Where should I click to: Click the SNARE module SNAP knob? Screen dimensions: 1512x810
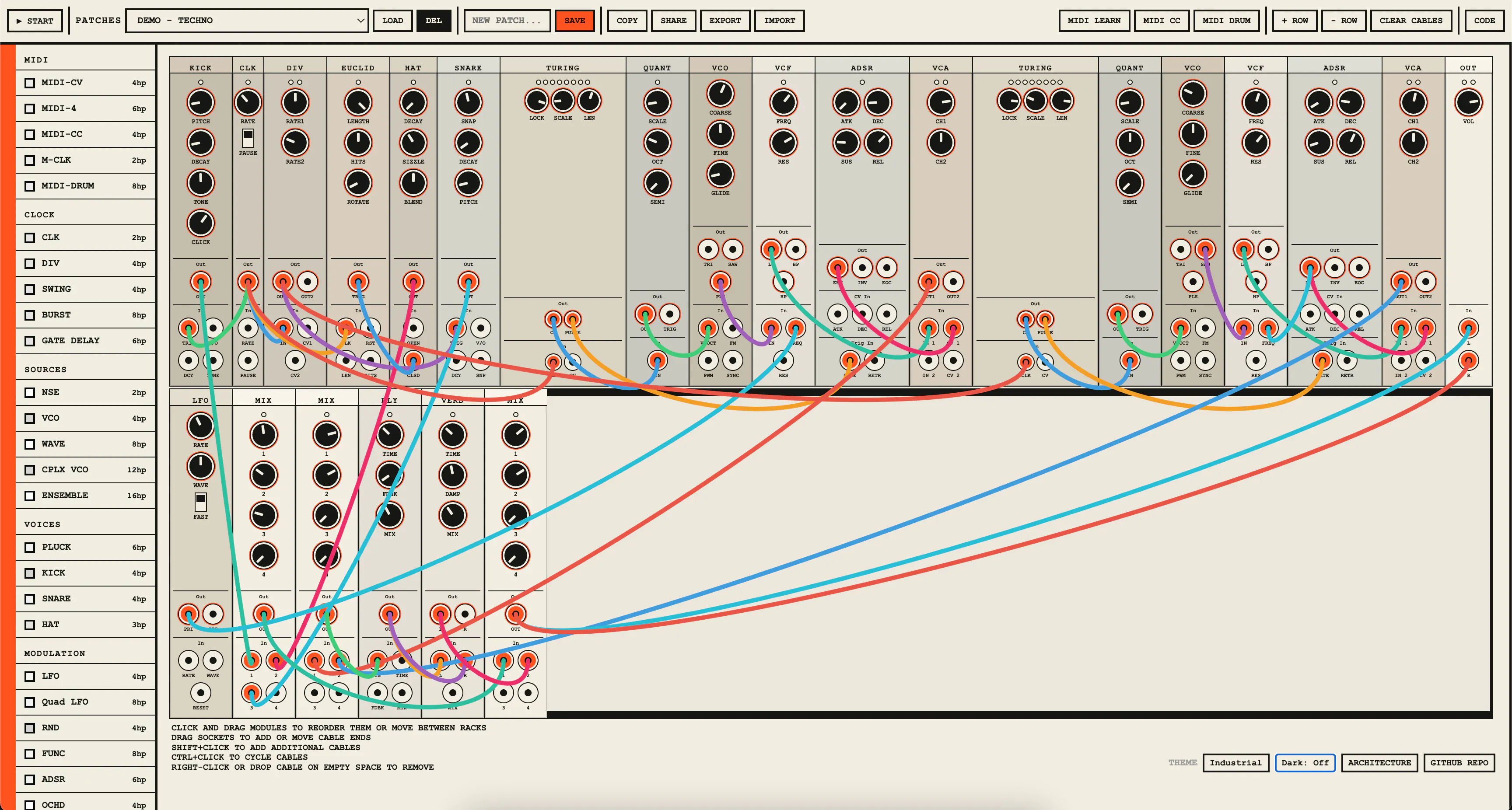tap(469, 103)
